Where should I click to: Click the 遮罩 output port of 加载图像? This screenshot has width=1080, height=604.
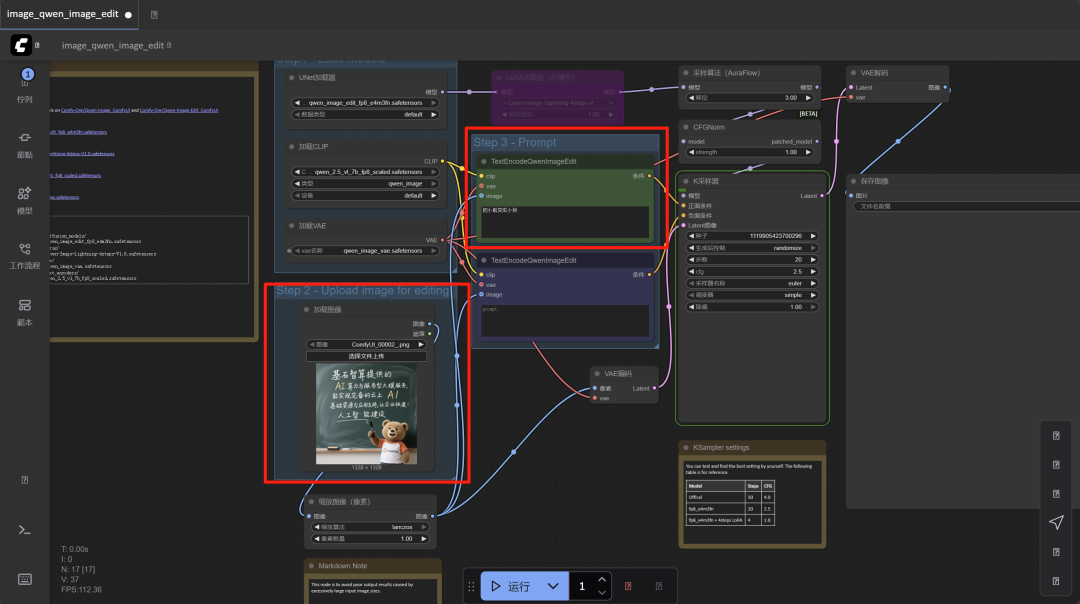coord(430,334)
